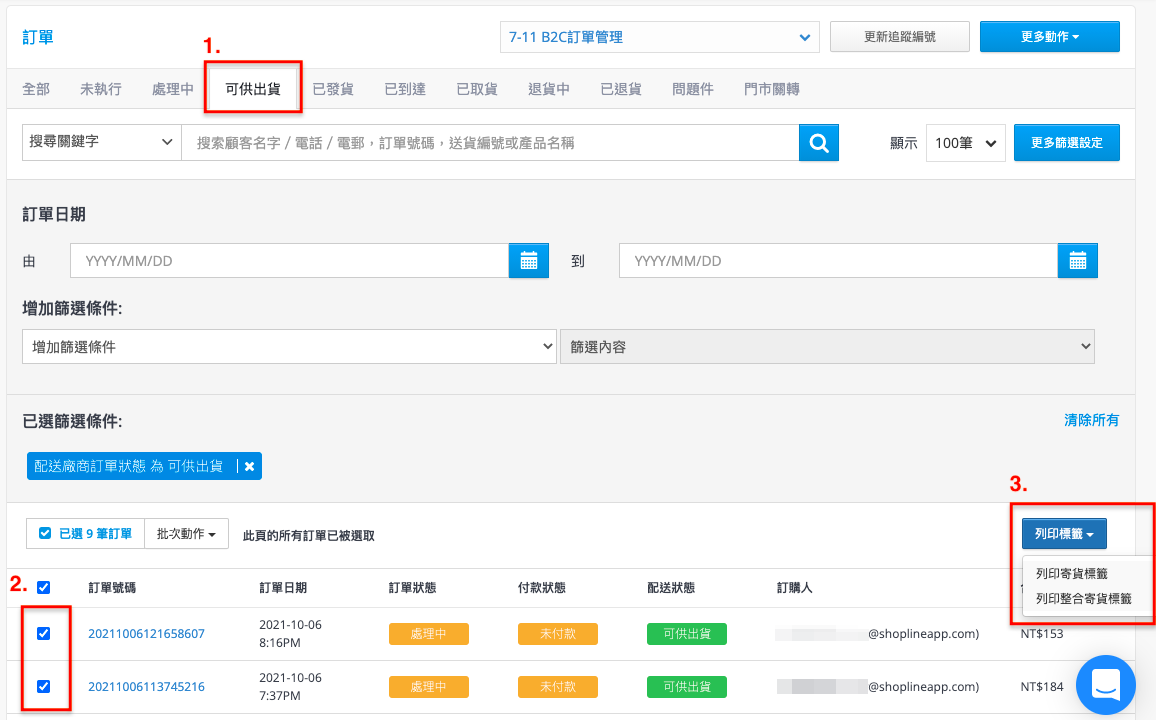The image size is (1156, 720).
Task: Uncheck order 20211006113745216 checkbox
Action: 43,687
